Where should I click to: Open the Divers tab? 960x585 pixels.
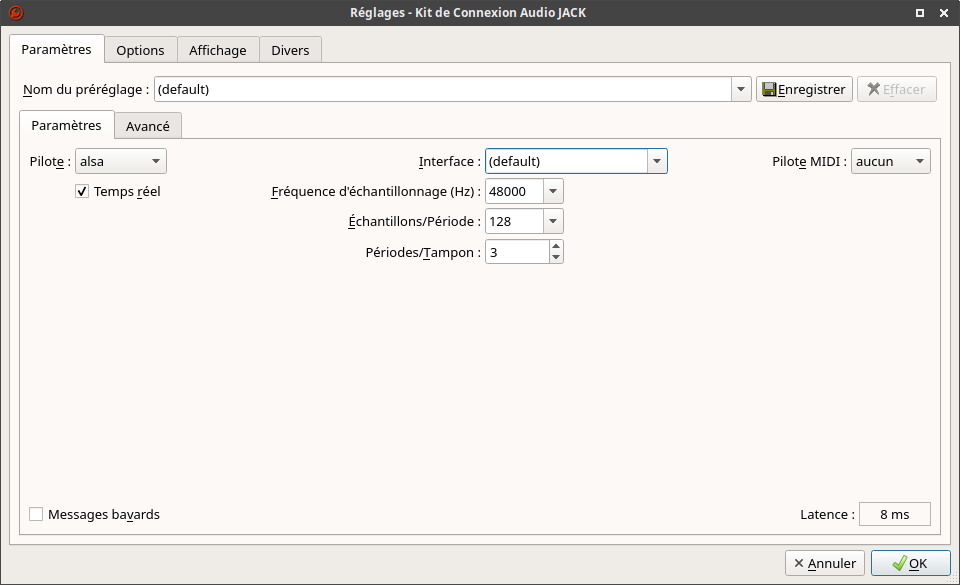click(290, 50)
